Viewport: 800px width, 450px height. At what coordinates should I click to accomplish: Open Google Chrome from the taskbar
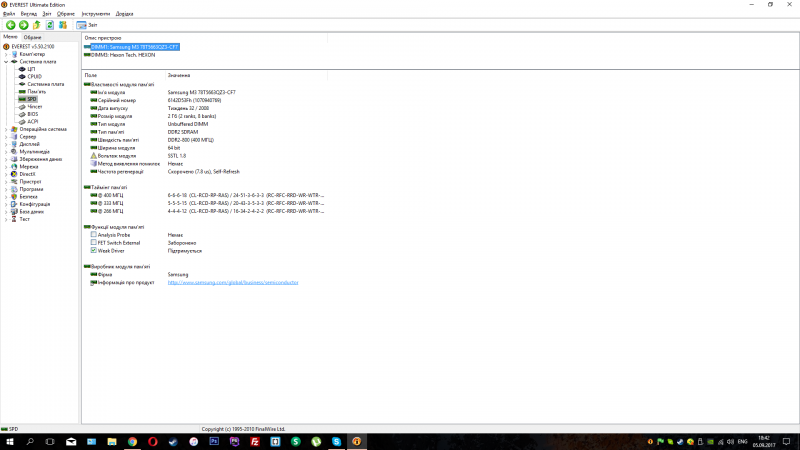coord(132,442)
